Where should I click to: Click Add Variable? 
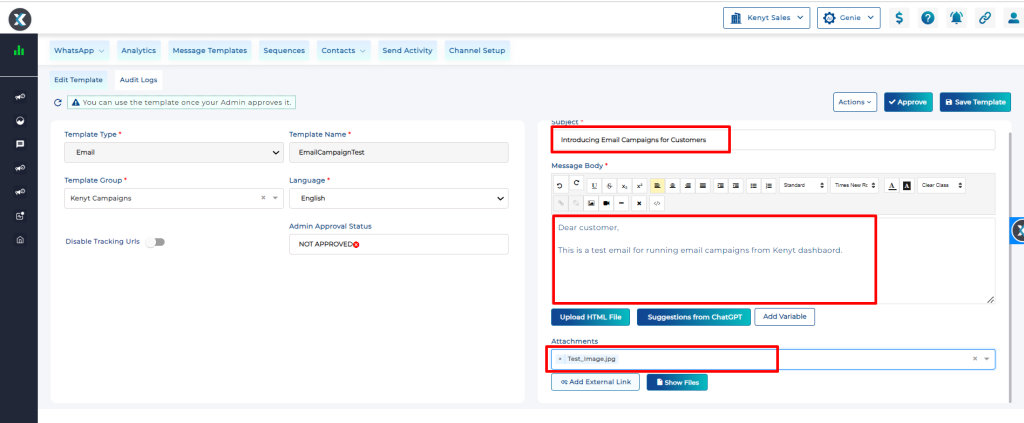click(x=784, y=317)
